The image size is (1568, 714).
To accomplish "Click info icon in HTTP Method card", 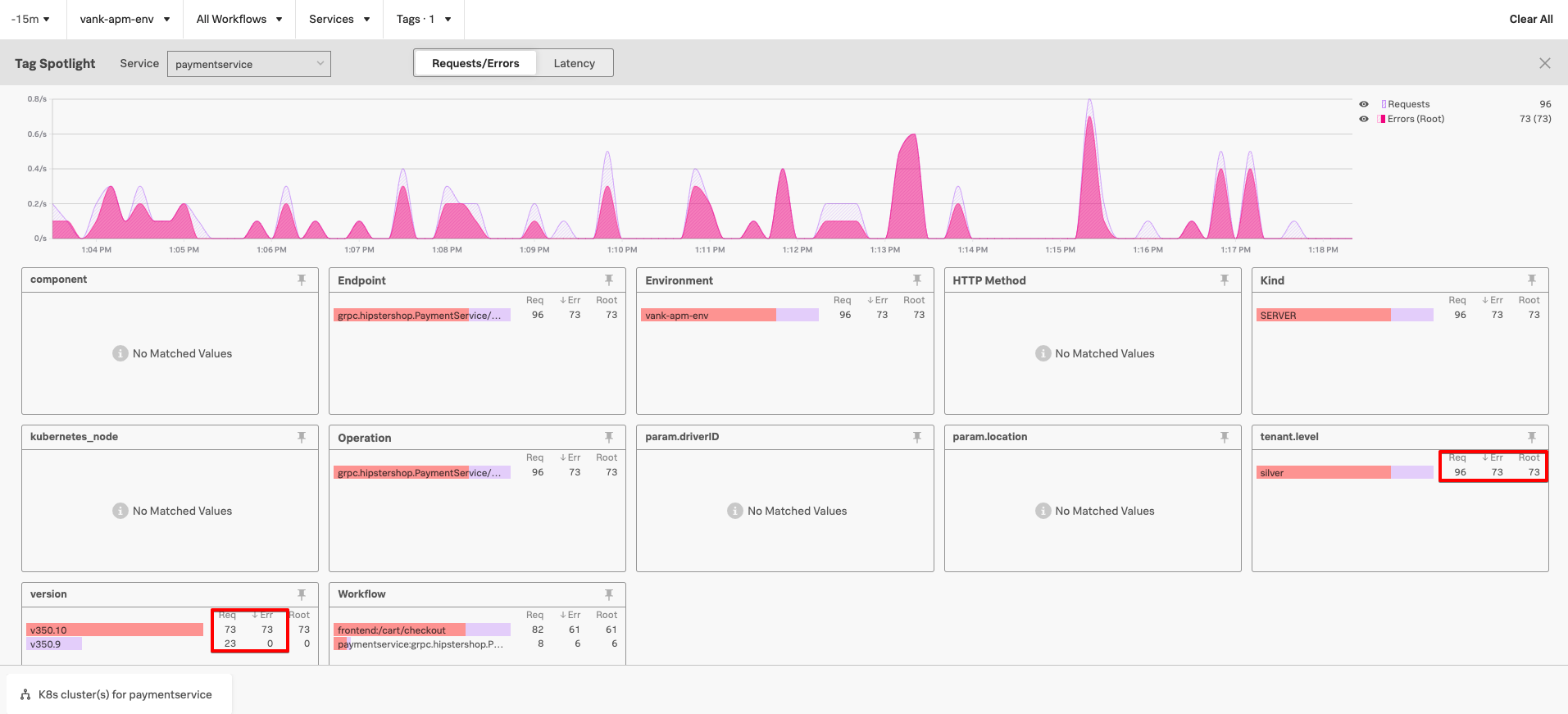I will pyautogui.click(x=1043, y=353).
